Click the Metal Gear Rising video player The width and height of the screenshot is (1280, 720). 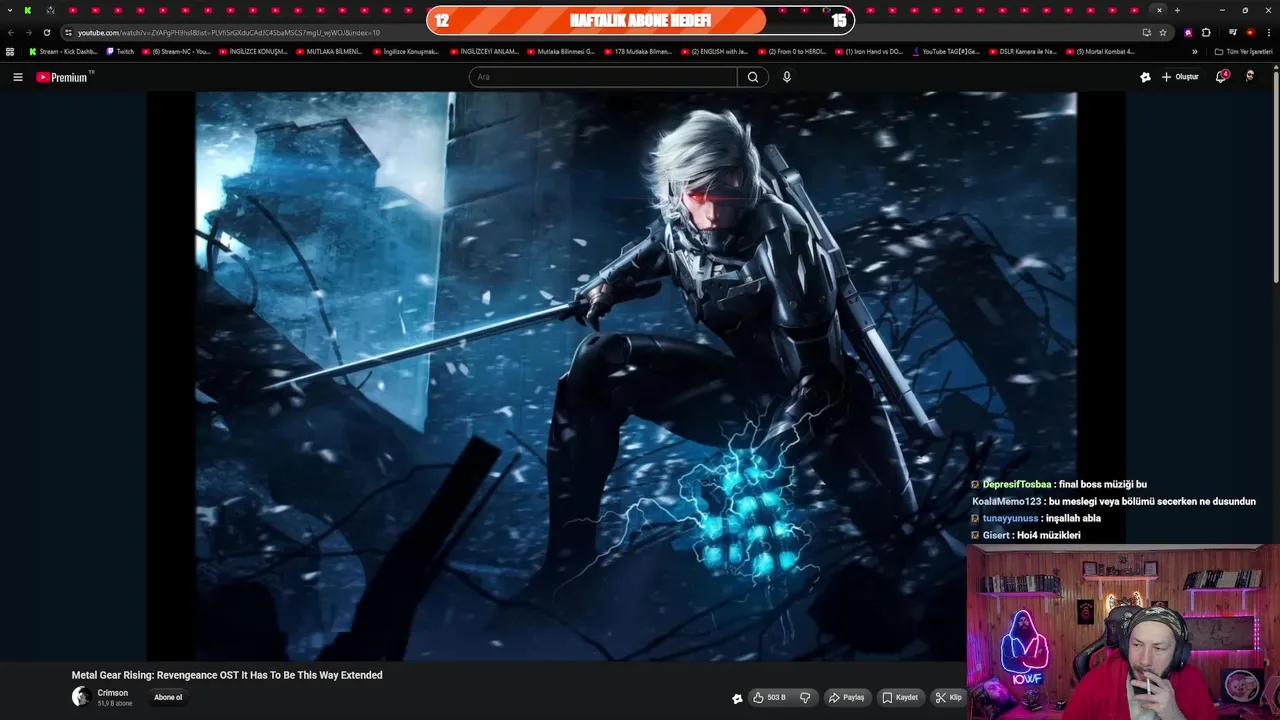(636, 376)
